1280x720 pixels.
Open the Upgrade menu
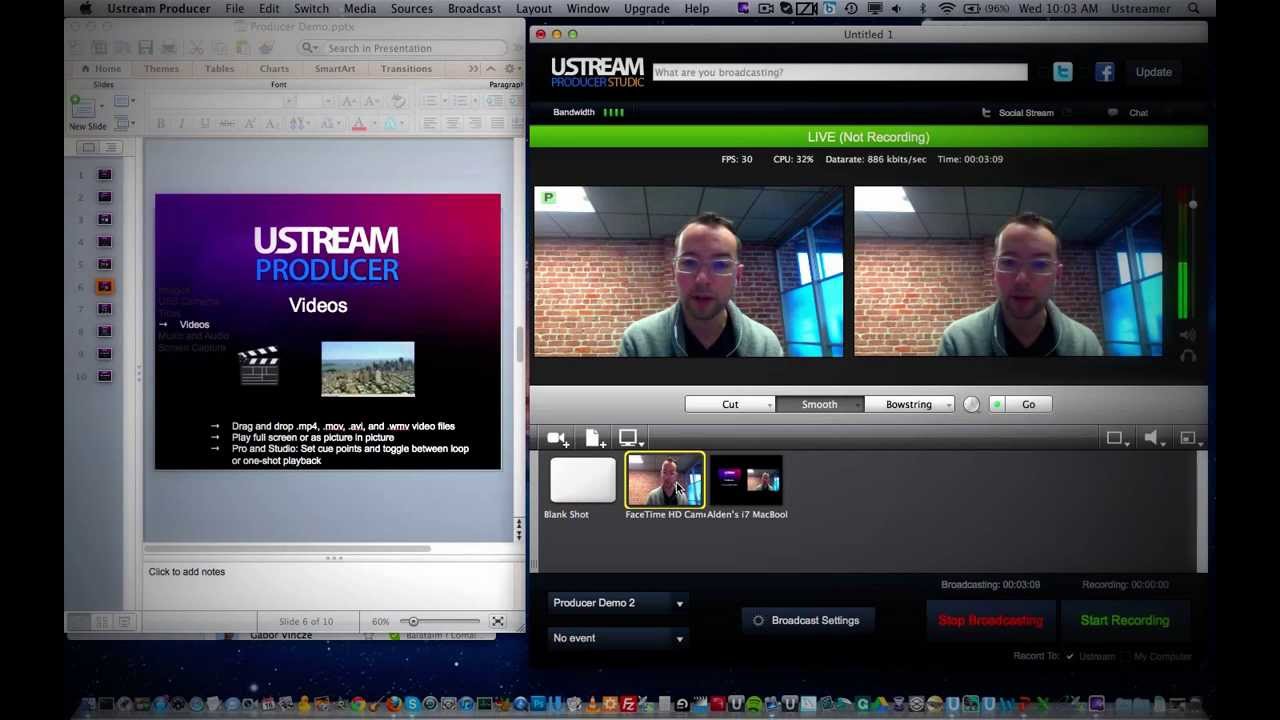[646, 9]
